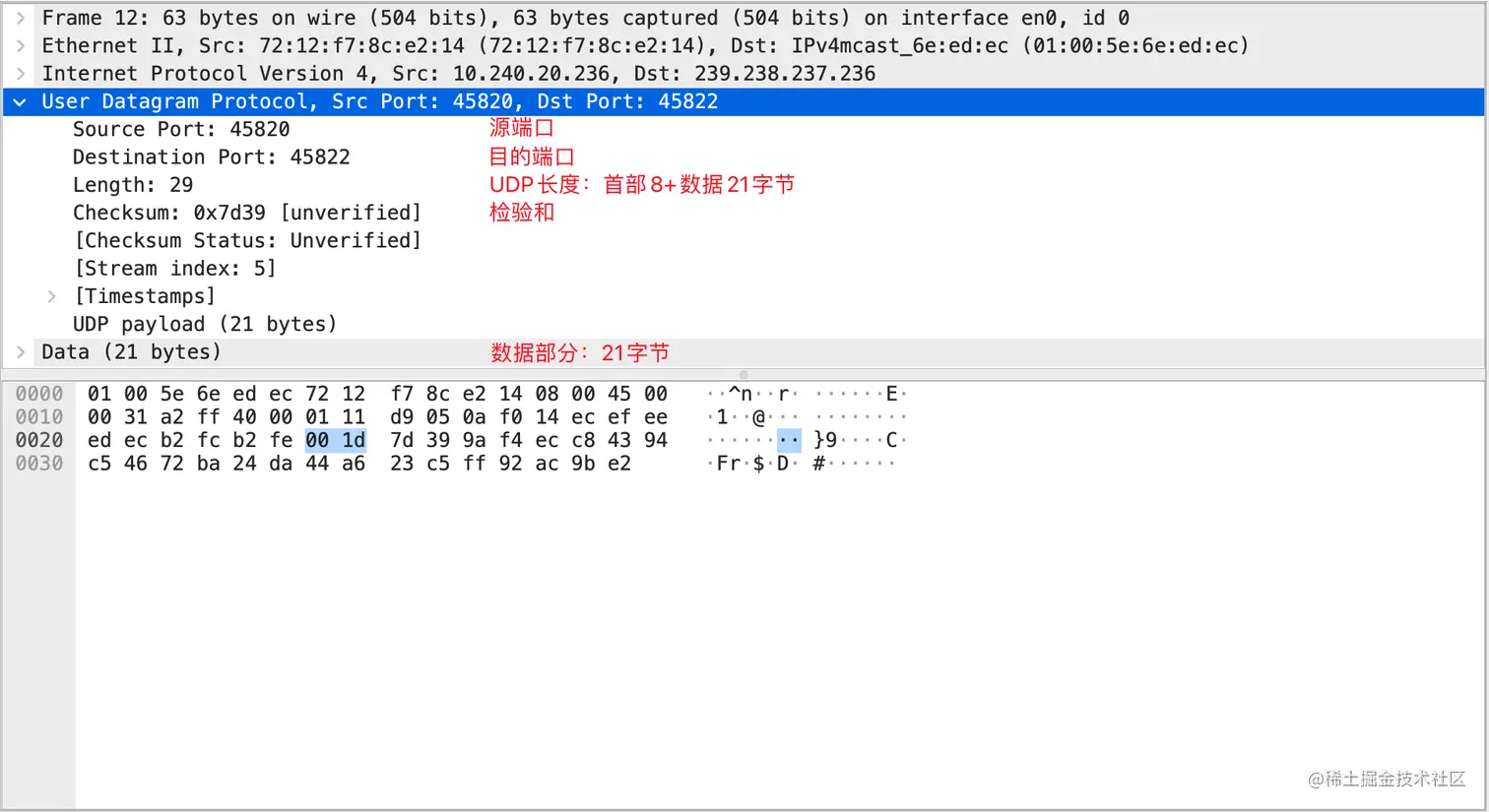1489x812 pixels.
Task: Click hex bytes b2 fc source port
Action: [190, 440]
